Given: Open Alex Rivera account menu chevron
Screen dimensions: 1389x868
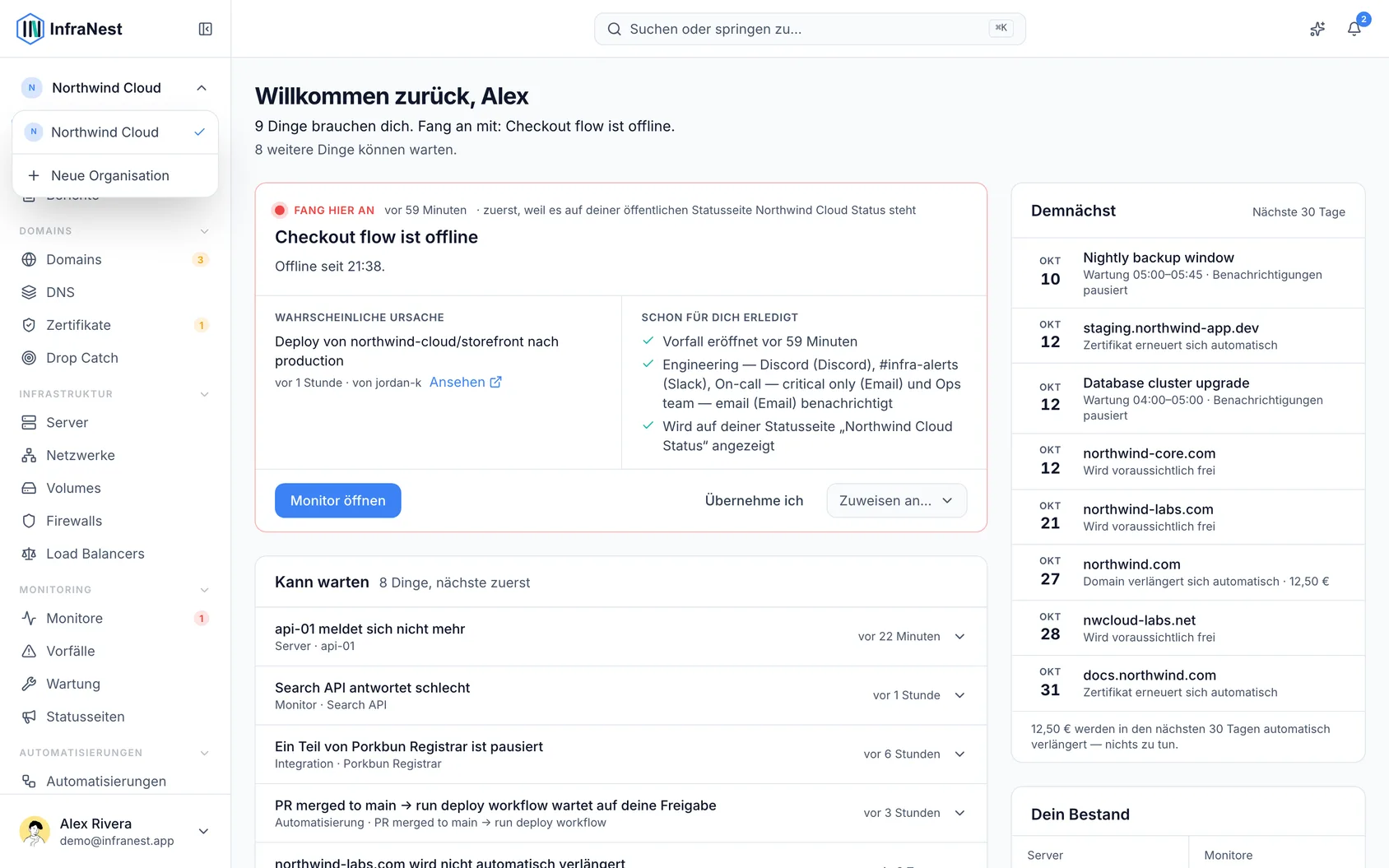Looking at the screenshot, I should pos(203,831).
